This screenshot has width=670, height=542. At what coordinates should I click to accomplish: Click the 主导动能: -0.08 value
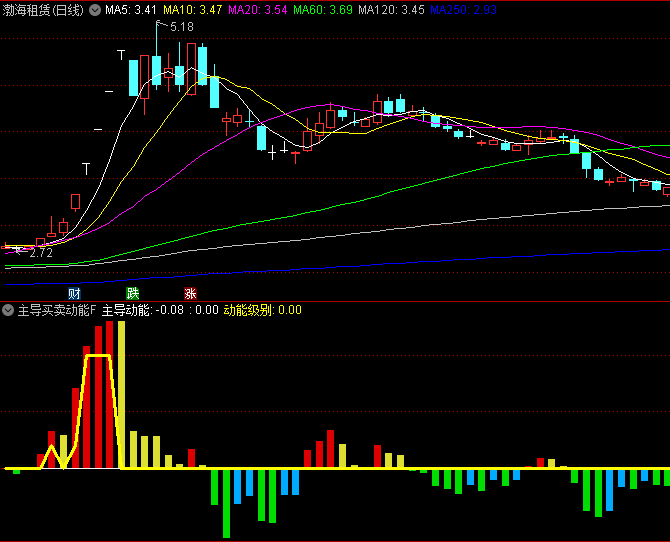pos(143,310)
